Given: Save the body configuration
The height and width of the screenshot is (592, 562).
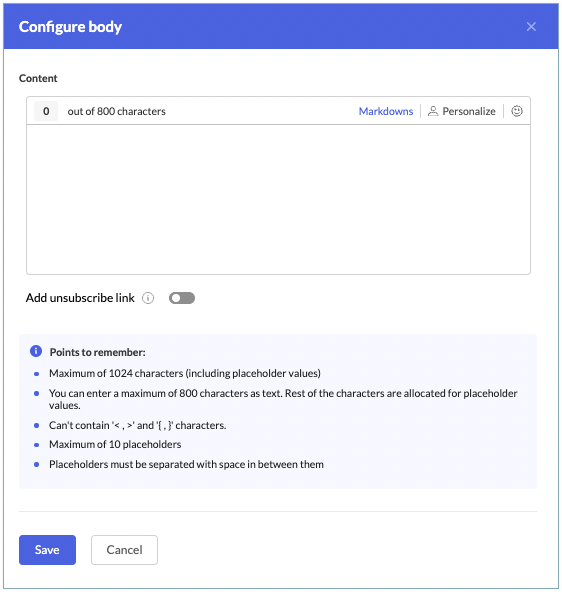Looking at the screenshot, I should point(47,550).
